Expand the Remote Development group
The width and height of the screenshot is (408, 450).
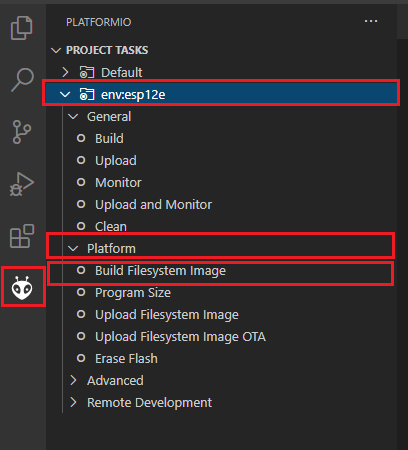[73, 402]
